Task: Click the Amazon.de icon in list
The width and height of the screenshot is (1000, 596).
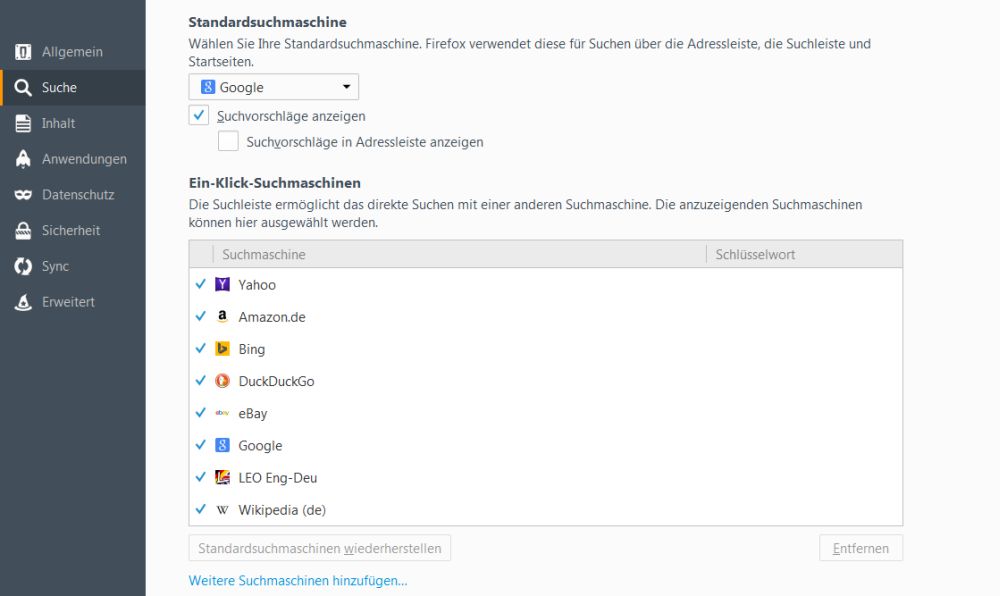Action: pos(222,317)
